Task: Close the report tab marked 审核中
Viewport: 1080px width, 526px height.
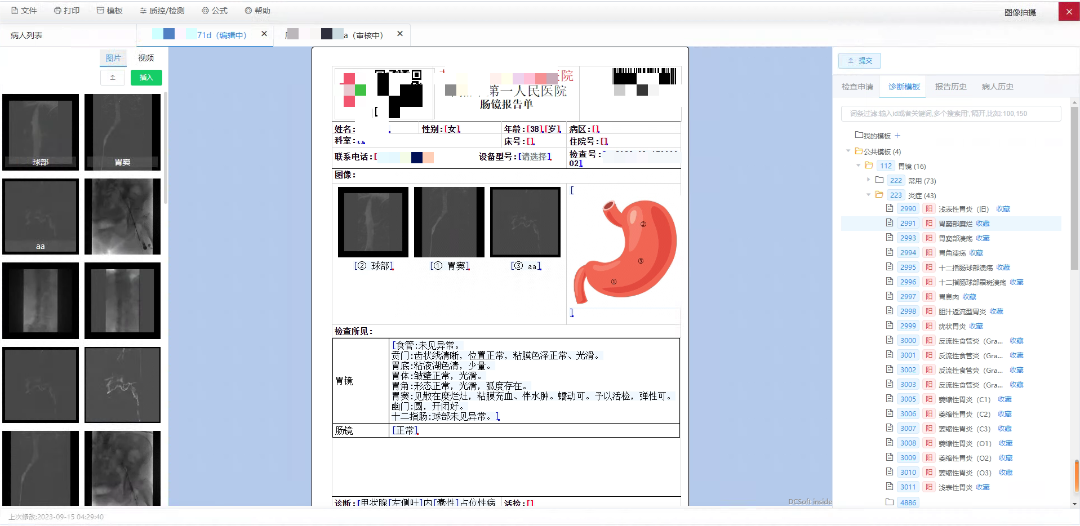Action: pyautogui.click(x=400, y=34)
